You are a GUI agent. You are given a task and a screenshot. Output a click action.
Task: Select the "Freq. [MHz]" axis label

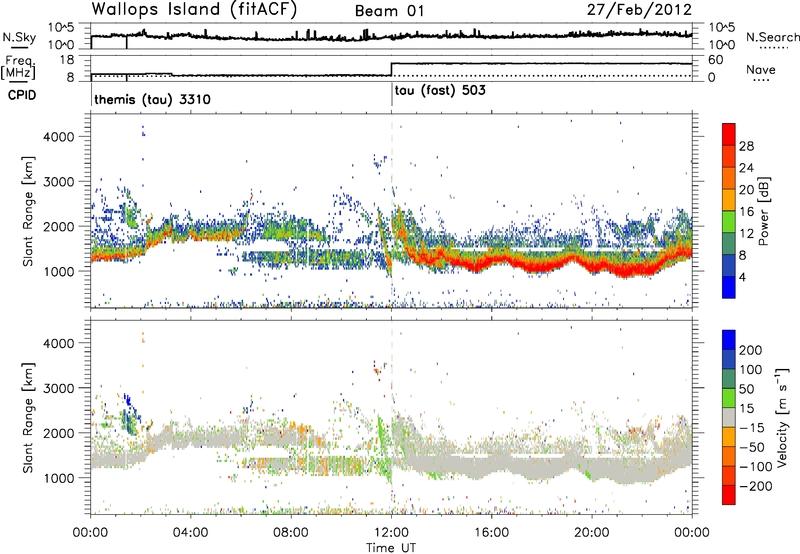pos(18,67)
